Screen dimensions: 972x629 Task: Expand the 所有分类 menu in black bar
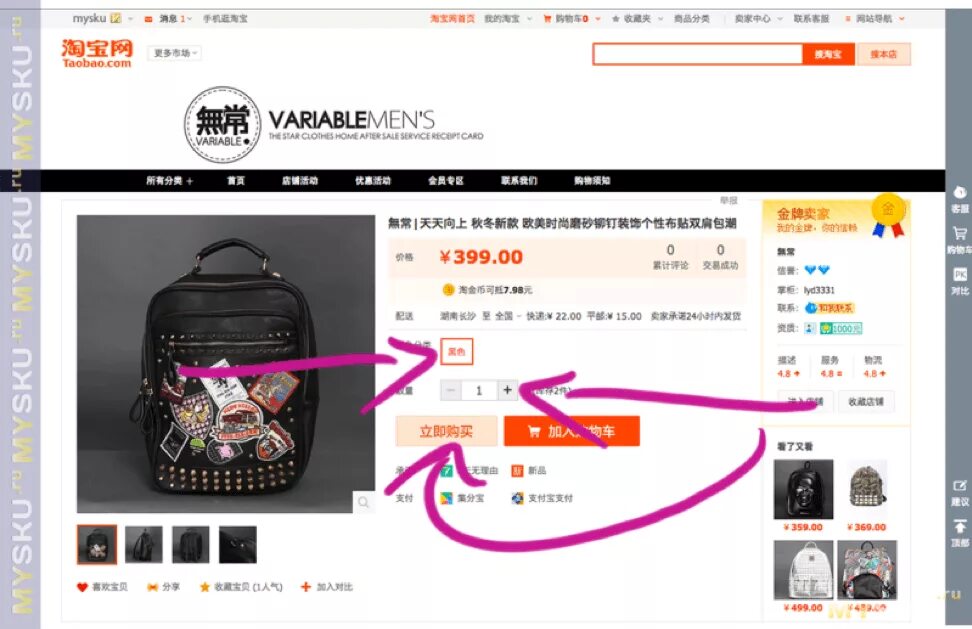point(169,180)
